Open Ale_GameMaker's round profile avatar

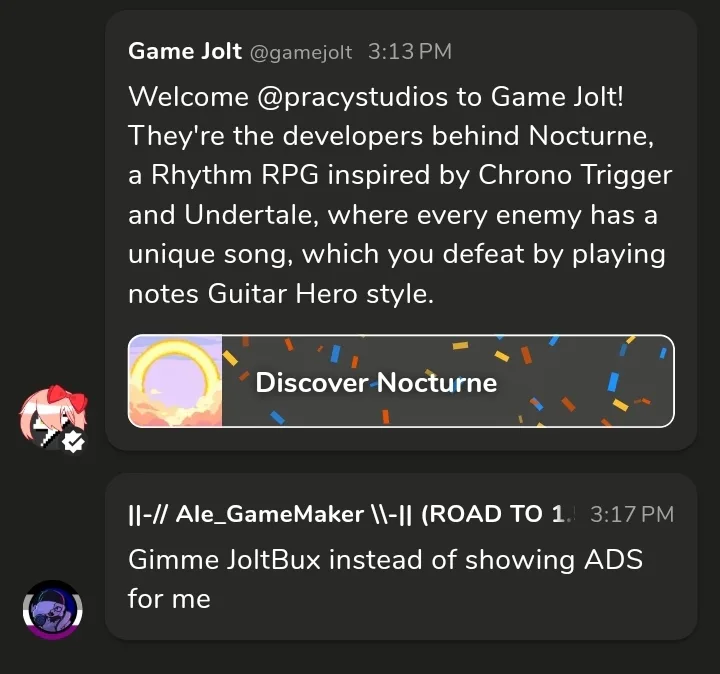click(53, 610)
